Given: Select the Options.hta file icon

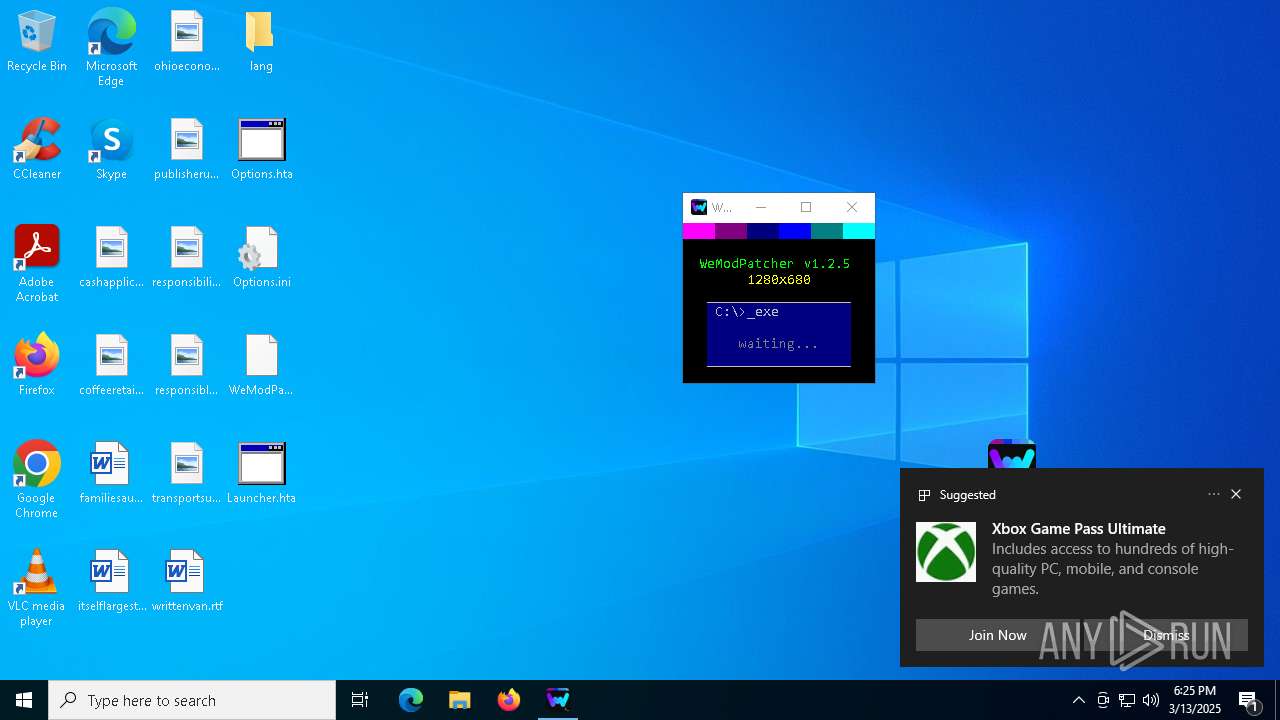Looking at the screenshot, I should (262, 149).
